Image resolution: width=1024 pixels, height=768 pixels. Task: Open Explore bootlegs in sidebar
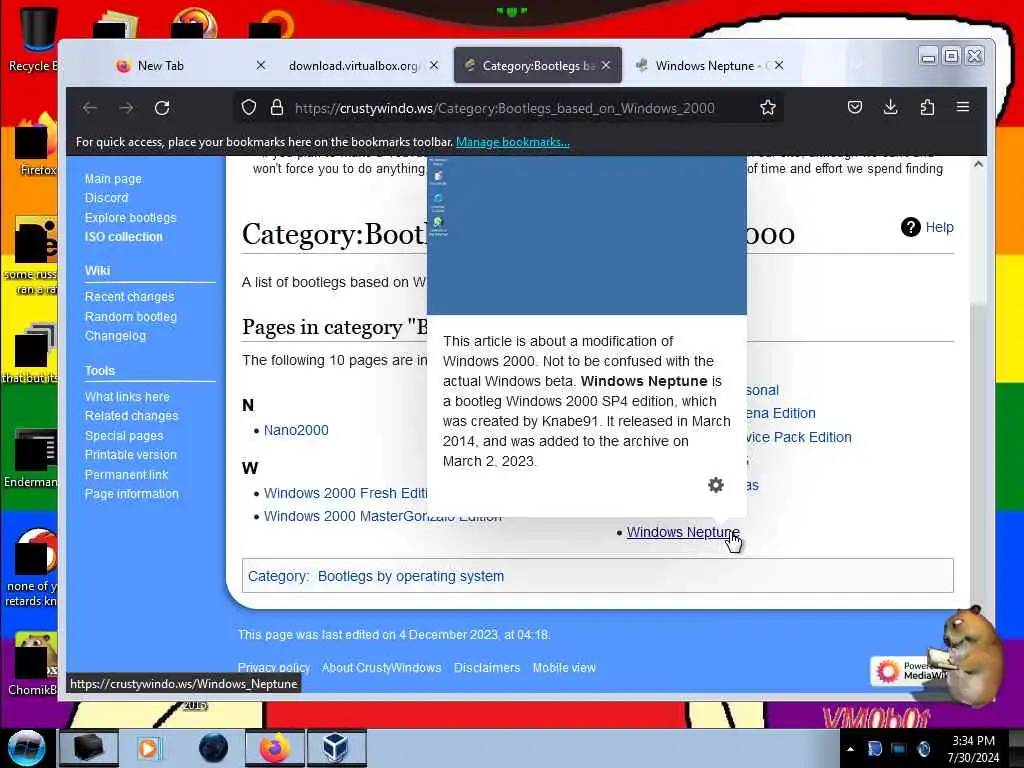pyautogui.click(x=131, y=217)
